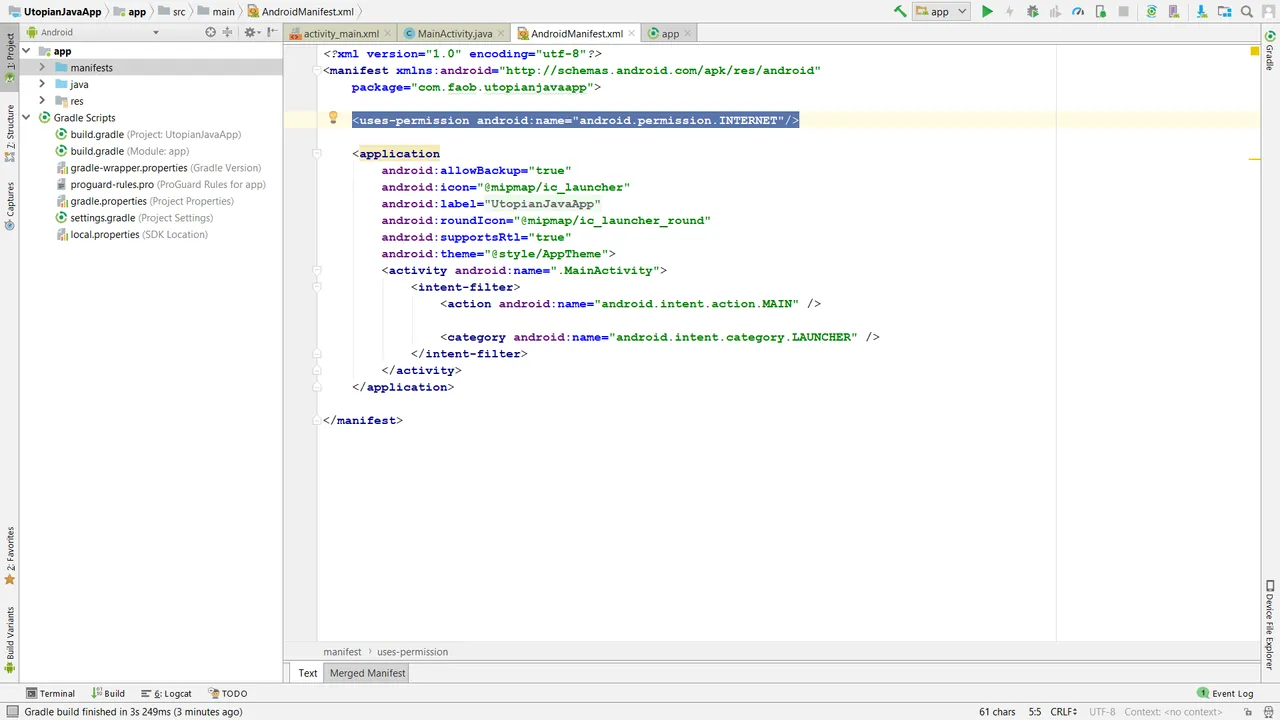The height and width of the screenshot is (720, 1280).
Task: Toggle the Captures side tab
Action: tap(10, 206)
